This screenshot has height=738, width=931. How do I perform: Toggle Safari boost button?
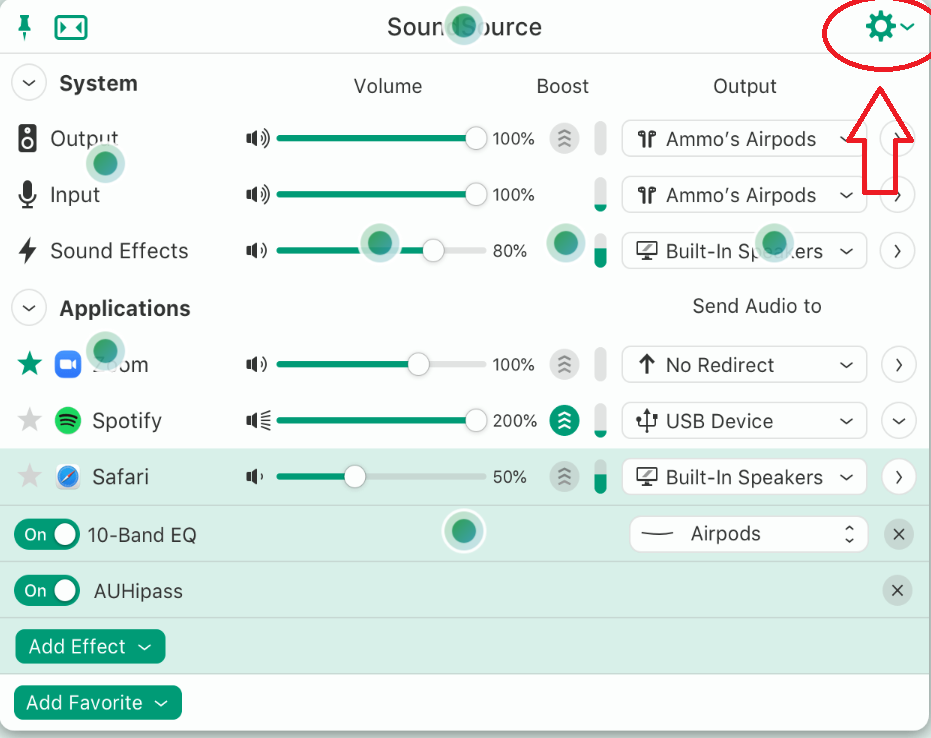564,476
